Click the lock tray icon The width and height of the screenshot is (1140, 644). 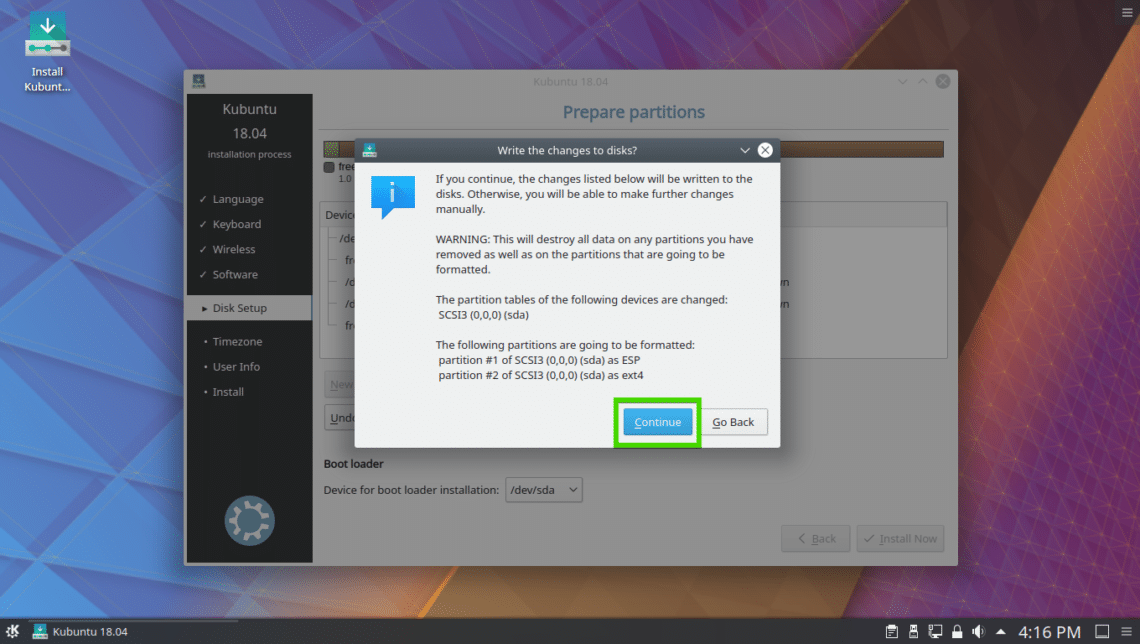click(957, 632)
